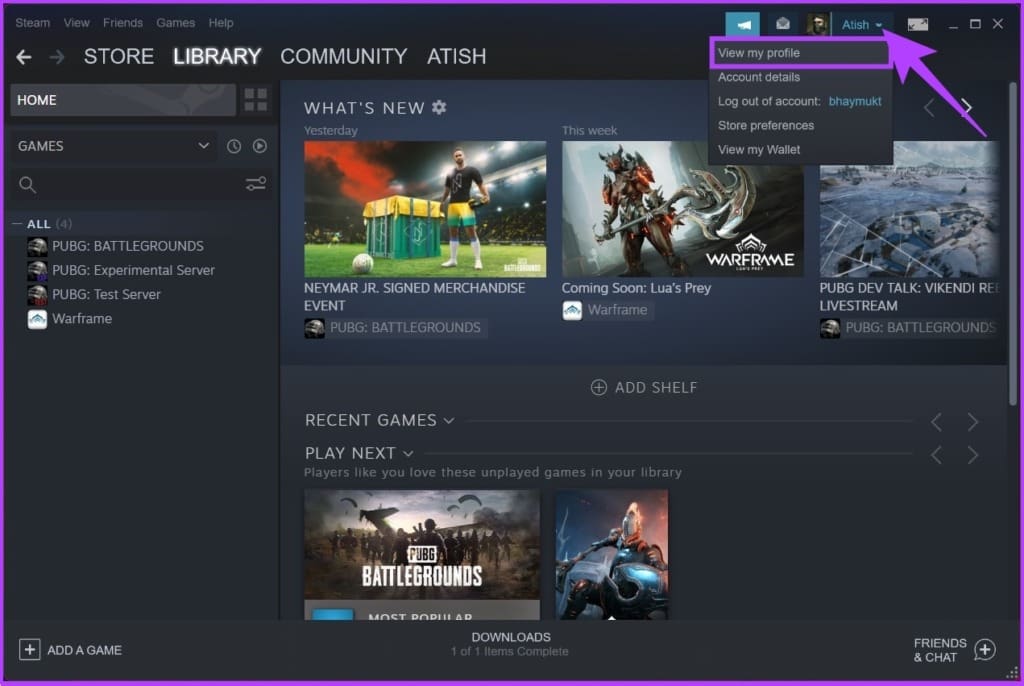
Task: Open Warframe Play Next card
Action: (611, 555)
